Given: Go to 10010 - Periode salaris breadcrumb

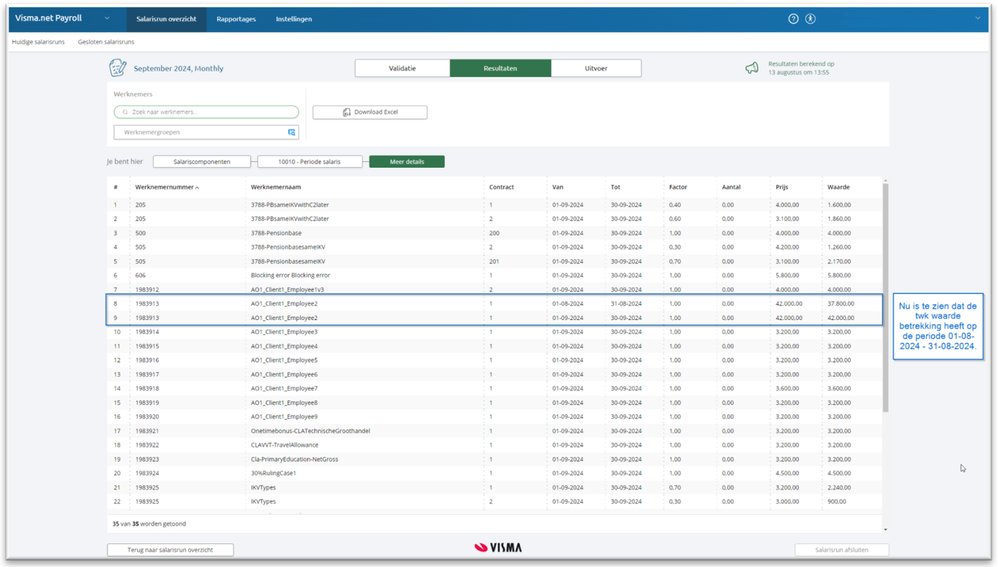Looking at the screenshot, I should click(x=309, y=162).
